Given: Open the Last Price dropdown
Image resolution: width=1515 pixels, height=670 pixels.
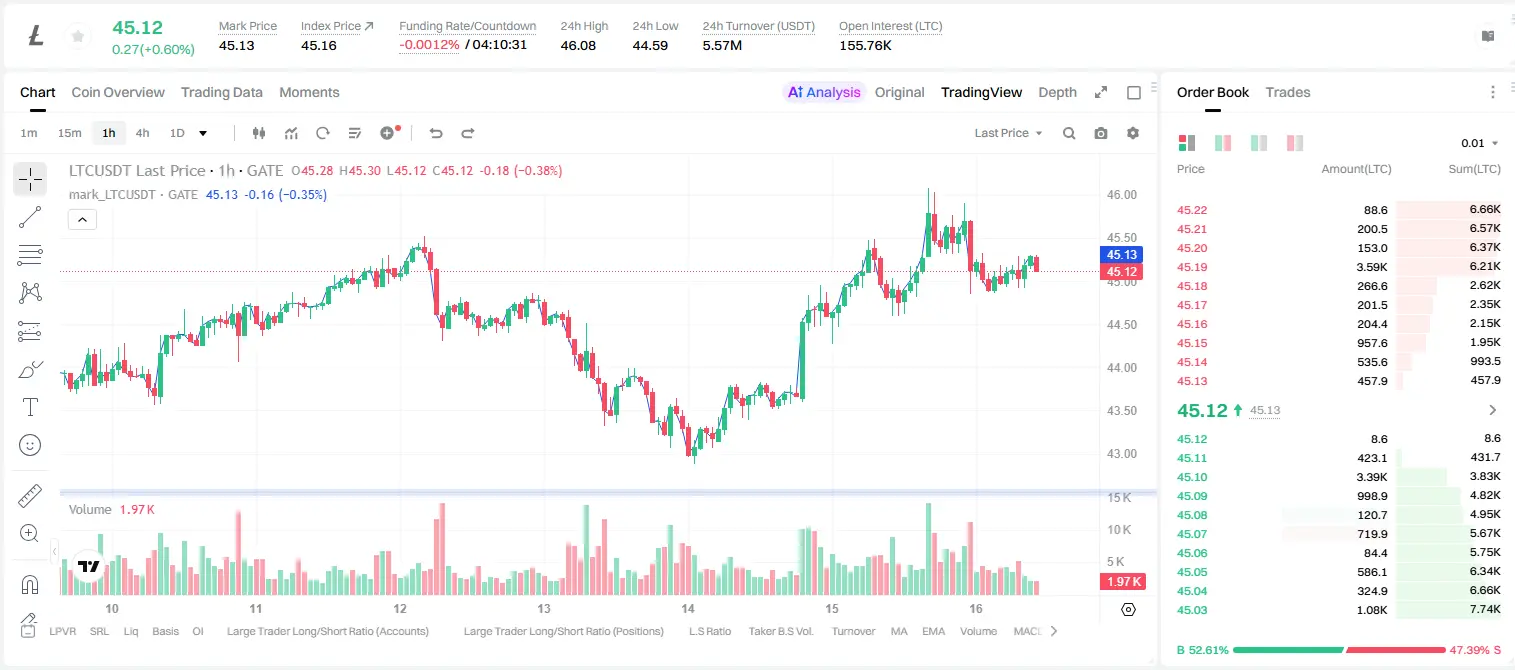Looking at the screenshot, I should (1008, 133).
